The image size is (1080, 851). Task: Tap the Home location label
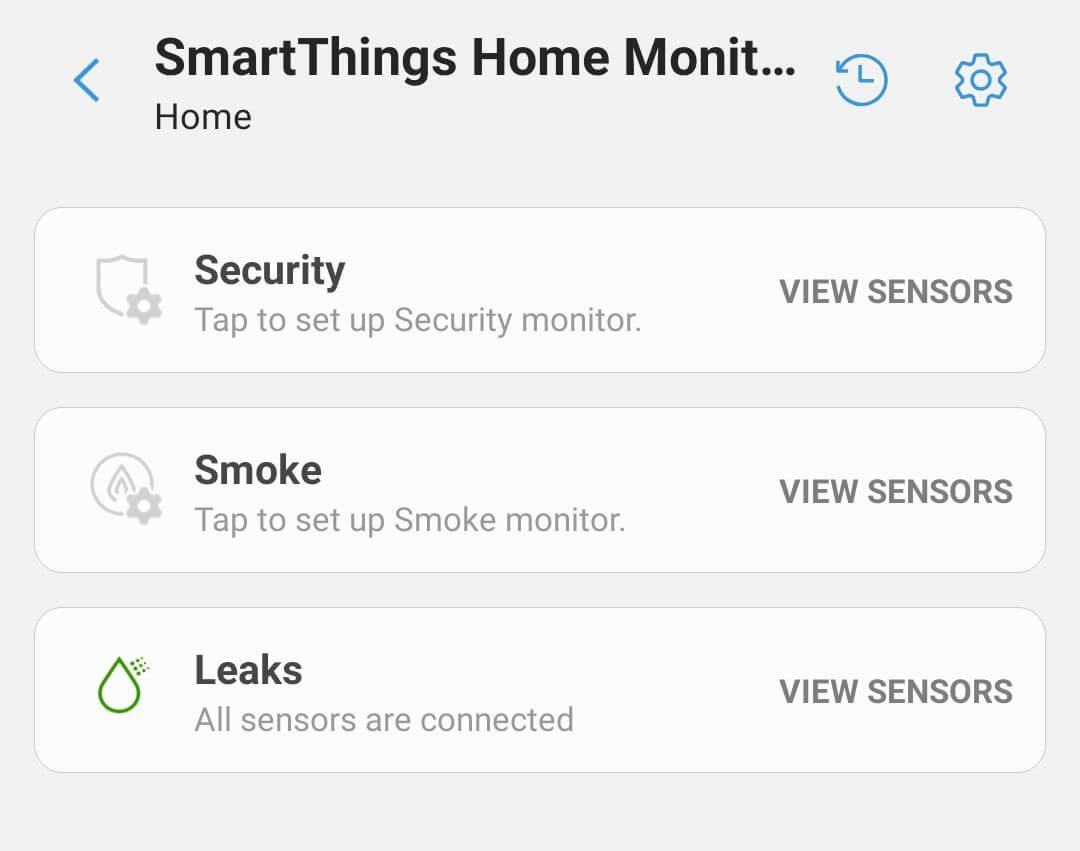(202, 116)
